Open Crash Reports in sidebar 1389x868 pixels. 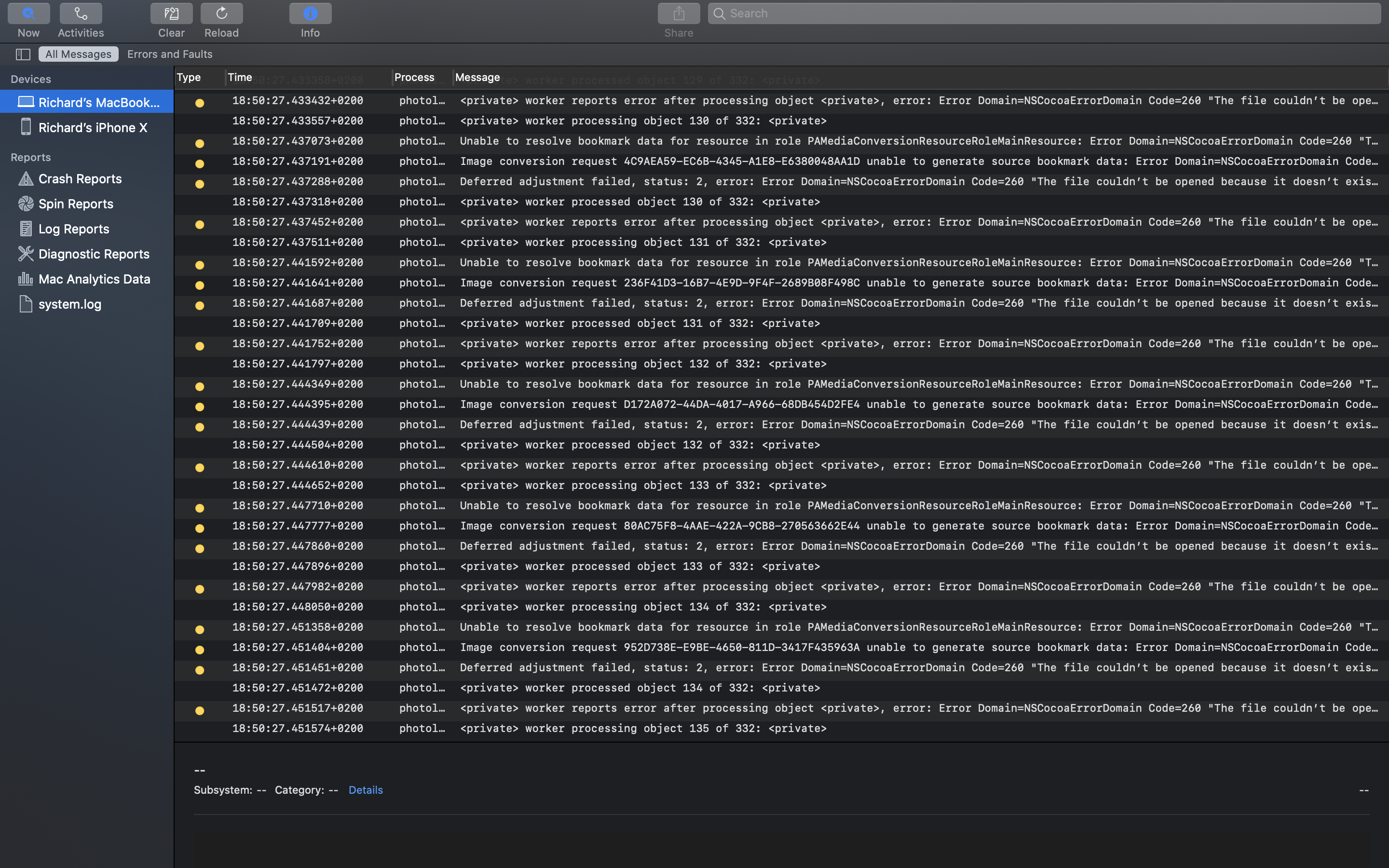[80, 178]
